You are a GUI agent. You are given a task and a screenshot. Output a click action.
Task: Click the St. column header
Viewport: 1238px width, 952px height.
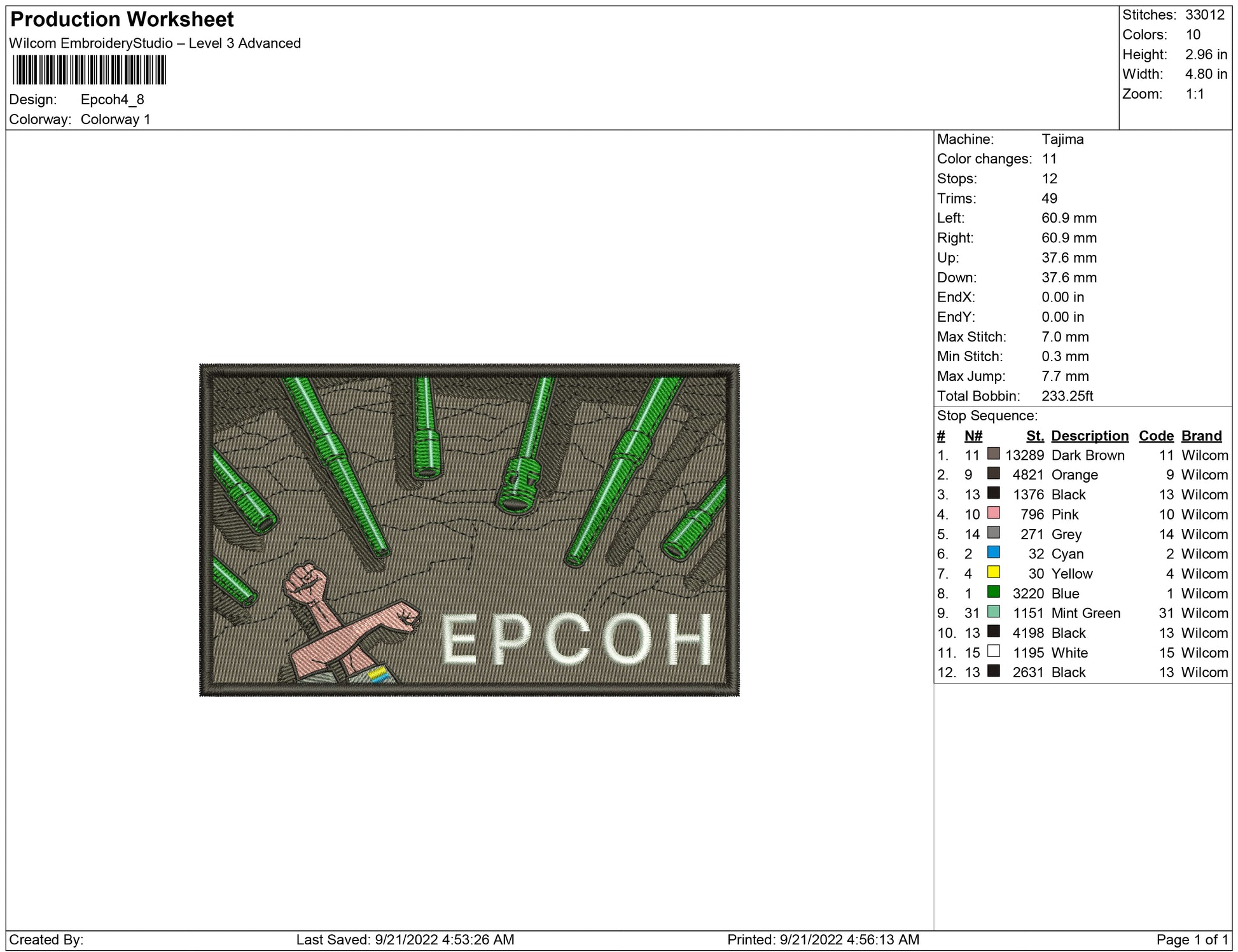[x=1034, y=436]
